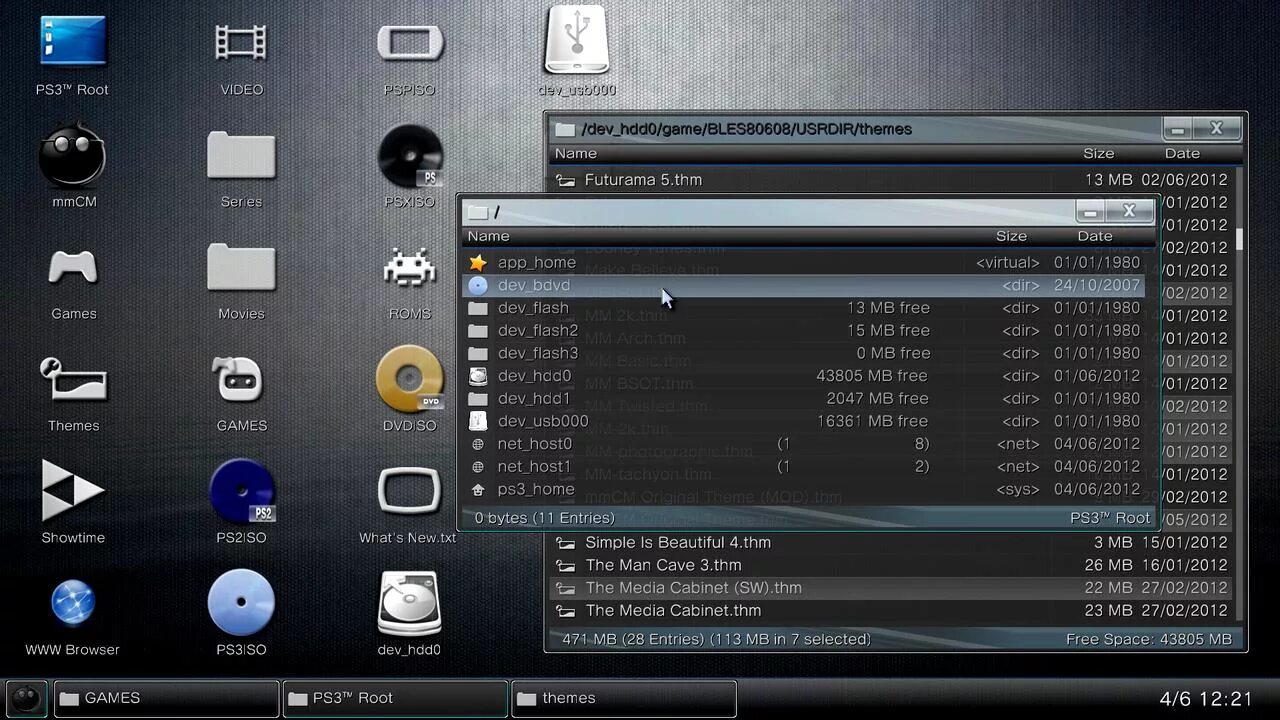This screenshot has height=720, width=1280.
Task: Open the PS3 Root desktop icon
Action: pyautogui.click(x=73, y=42)
